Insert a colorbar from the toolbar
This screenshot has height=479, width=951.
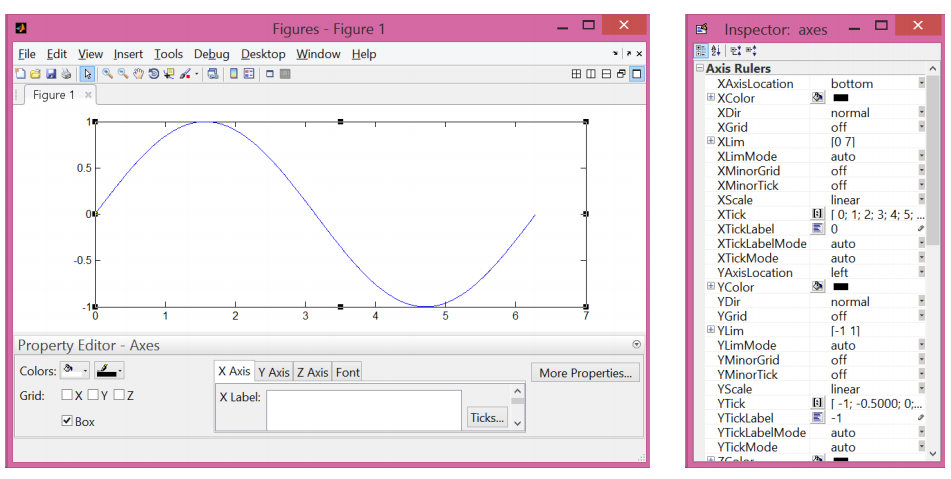234,73
